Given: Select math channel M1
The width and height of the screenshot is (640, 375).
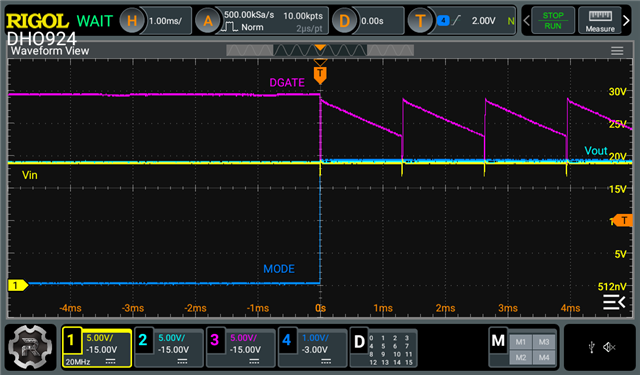Looking at the screenshot, I should pyautogui.click(x=520, y=342).
